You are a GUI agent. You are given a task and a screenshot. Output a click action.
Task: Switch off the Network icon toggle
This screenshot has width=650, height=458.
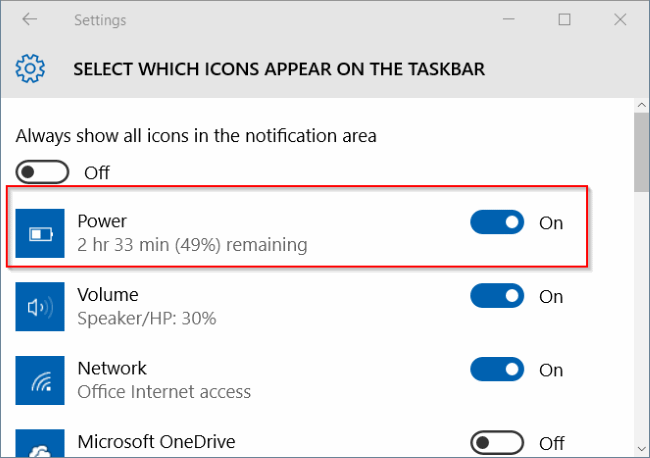click(x=497, y=369)
